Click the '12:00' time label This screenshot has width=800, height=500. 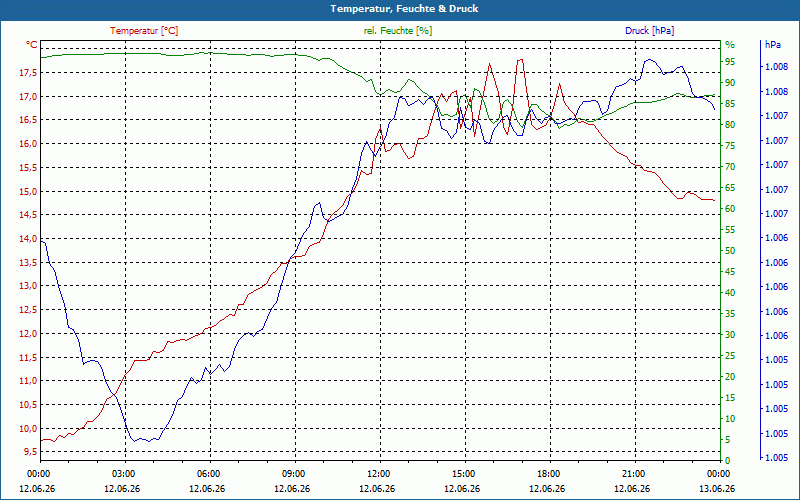click(x=378, y=474)
